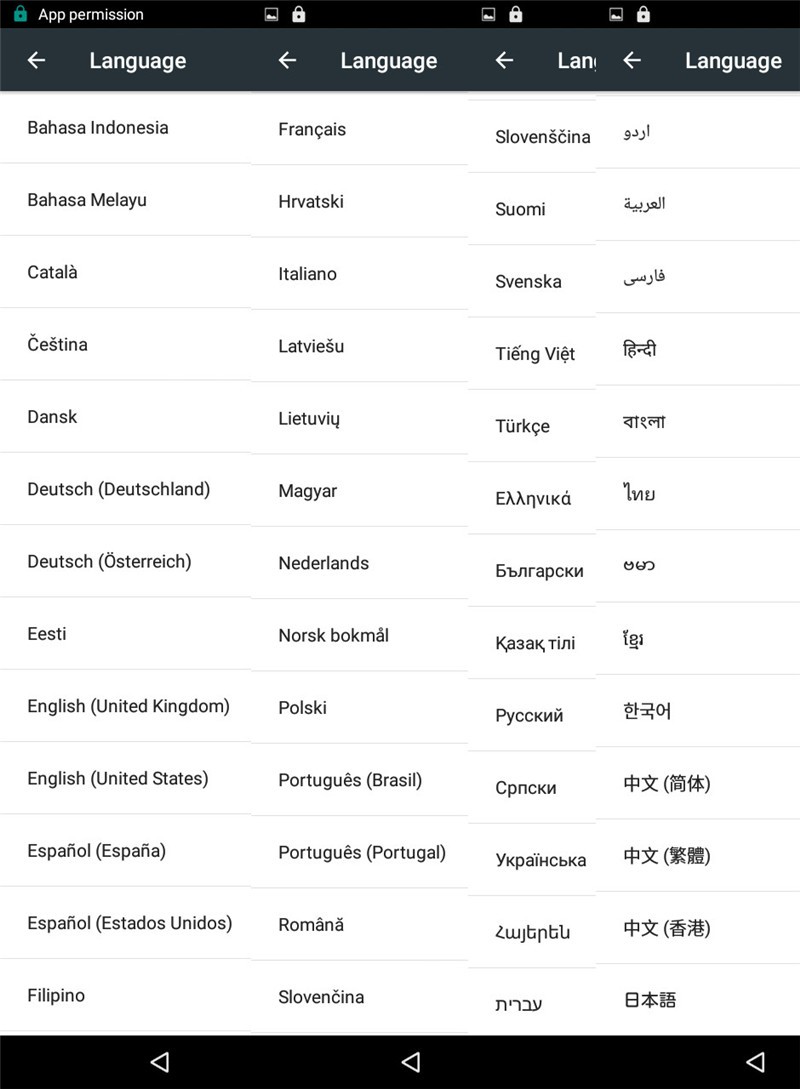The height and width of the screenshot is (1089, 800).
Task: Choose Português (Brasil) language
Action: coord(350,780)
